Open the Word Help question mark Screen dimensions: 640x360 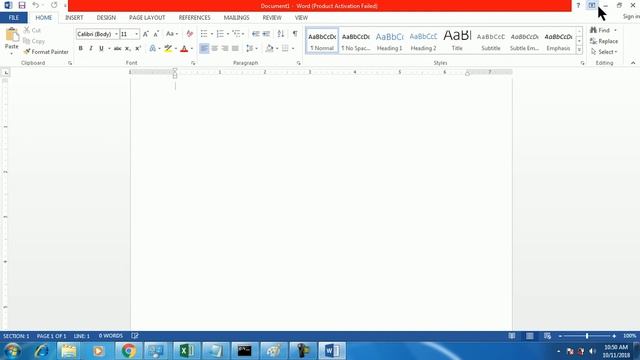click(x=578, y=5)
